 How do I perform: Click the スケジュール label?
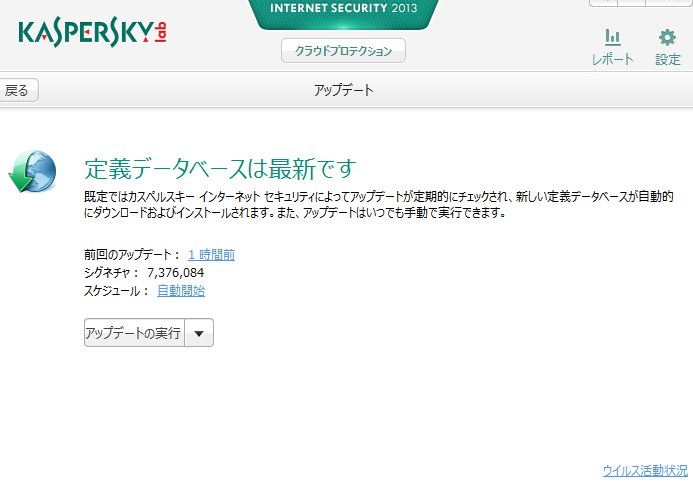[x=117, y=291]
